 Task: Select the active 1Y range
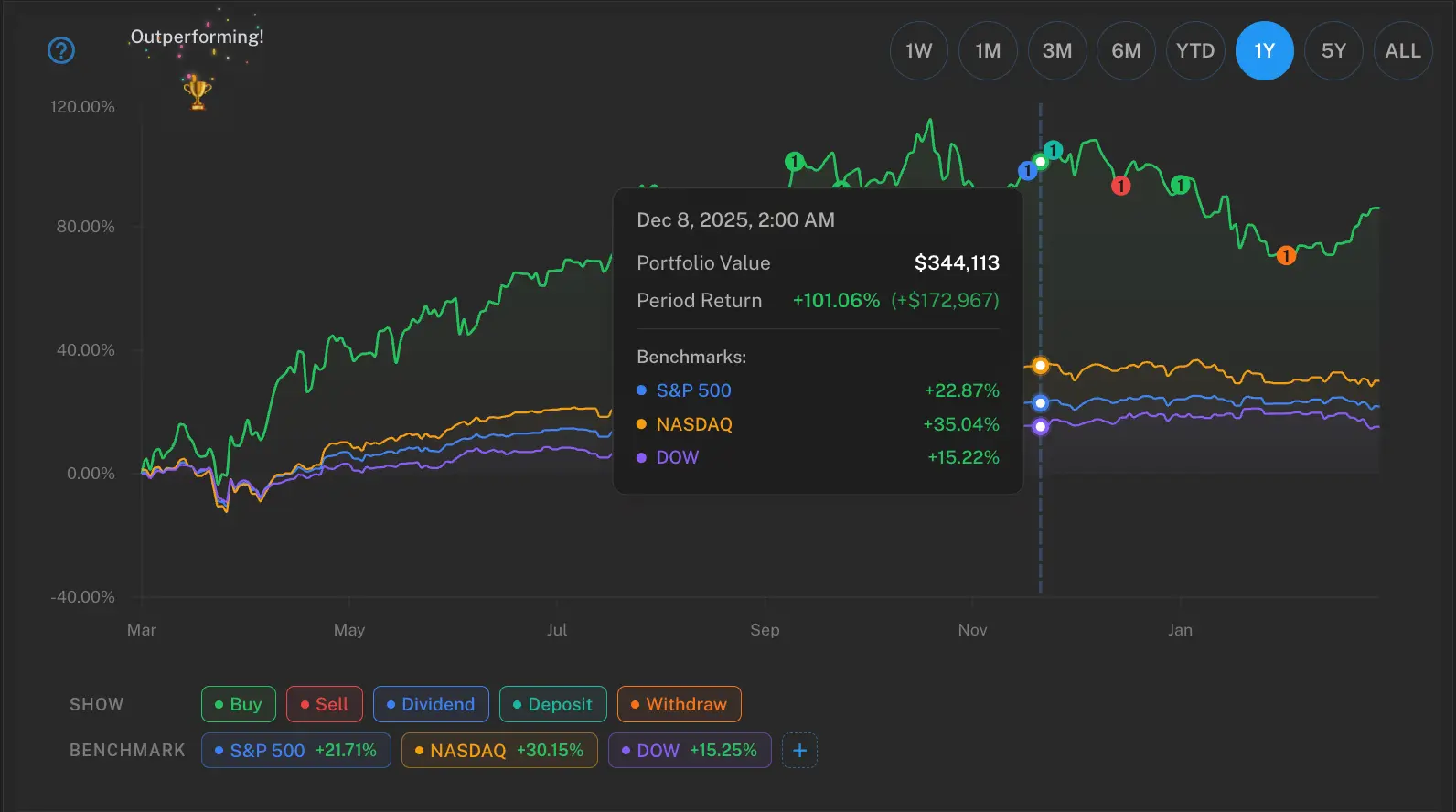click(x=1265, y=51)
